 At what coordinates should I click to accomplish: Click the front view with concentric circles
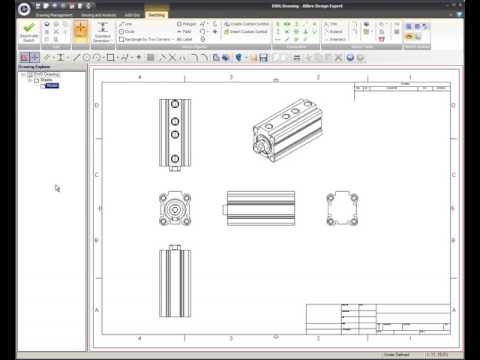(175, 209)
